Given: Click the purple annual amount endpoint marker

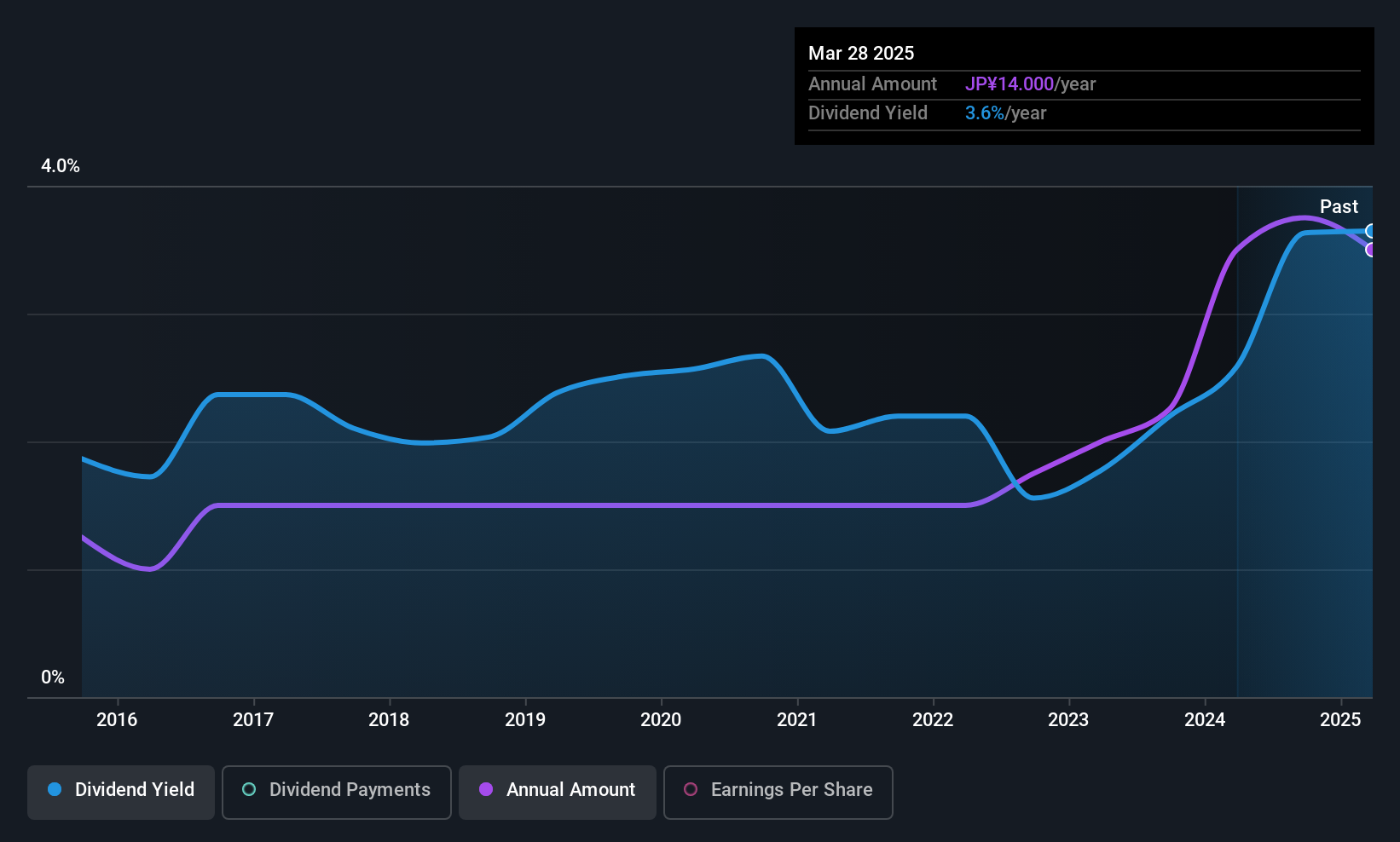Looking at the screenshot, I should click(1370, 250).
